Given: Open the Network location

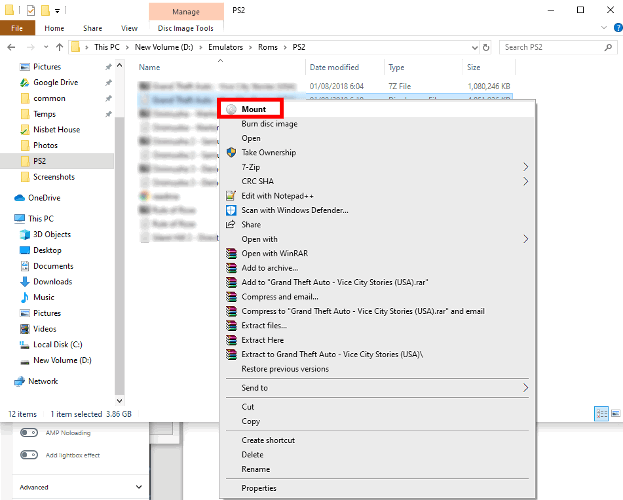Looking at the screenshot, I should [x=43, y=382].
